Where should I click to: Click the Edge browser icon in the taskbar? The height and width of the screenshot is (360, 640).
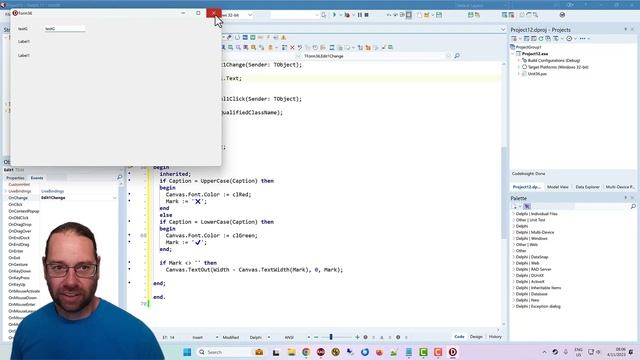(365, 352)
